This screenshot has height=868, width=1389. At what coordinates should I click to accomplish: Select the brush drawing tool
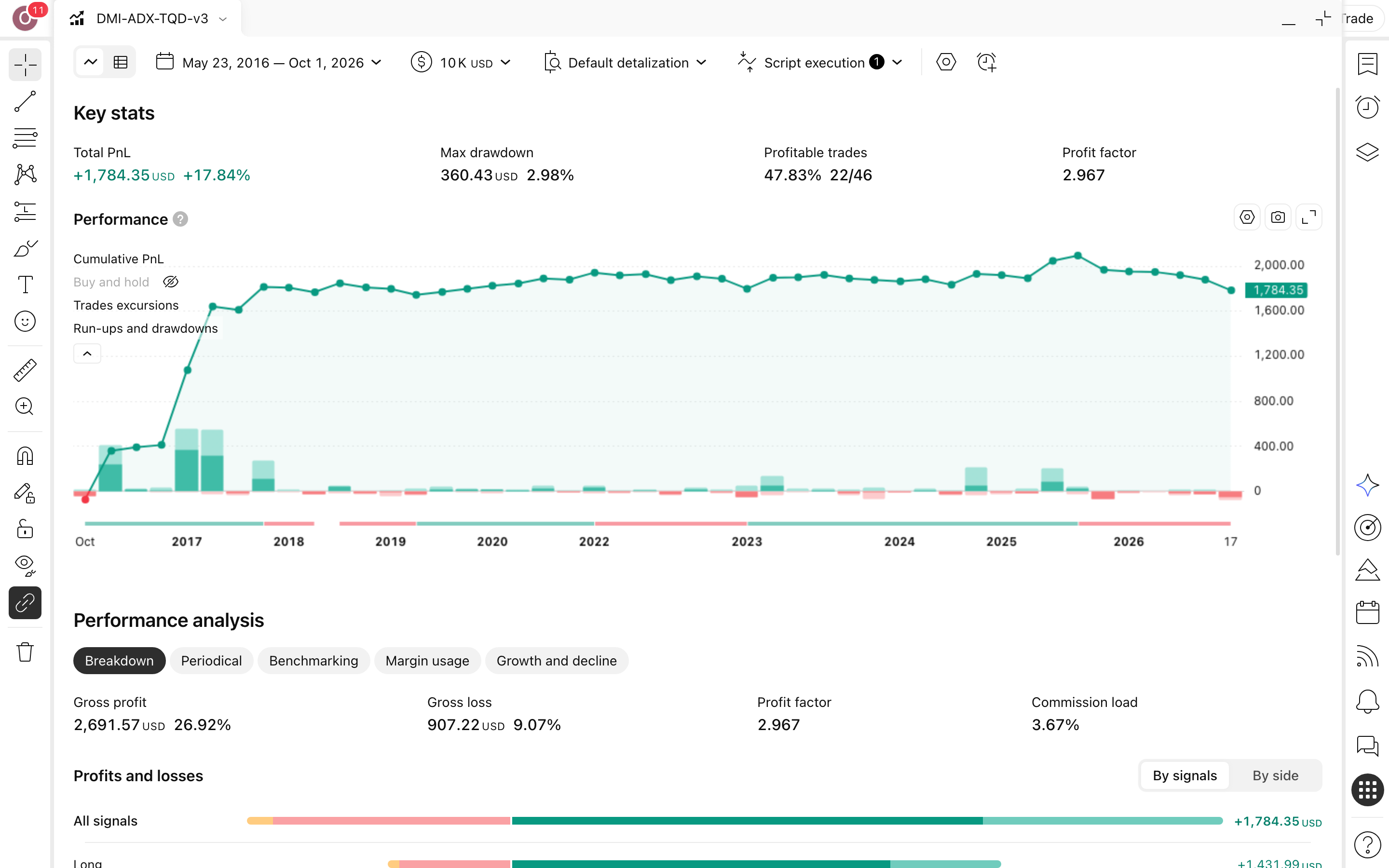pos(25,248)
